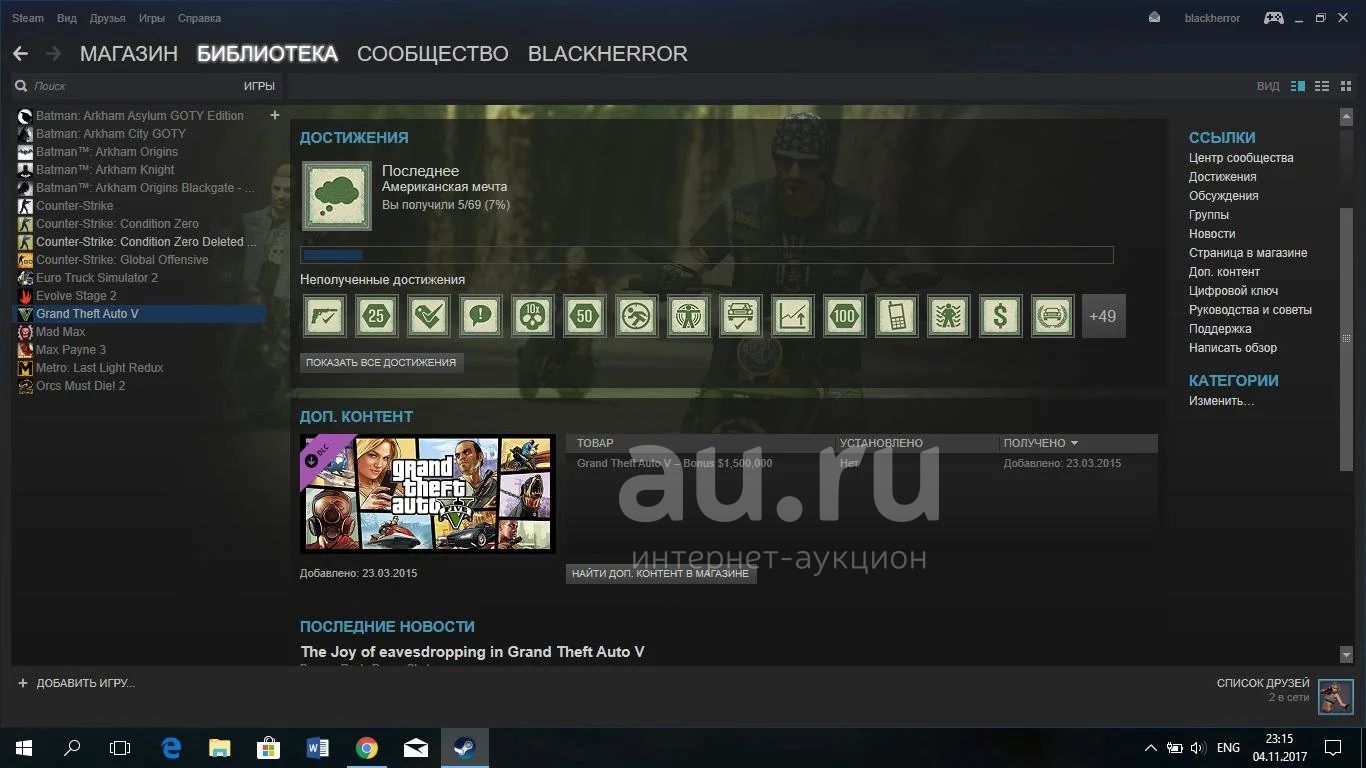Open the Друзья menu
1366x768 pixels.
(108, 18)
